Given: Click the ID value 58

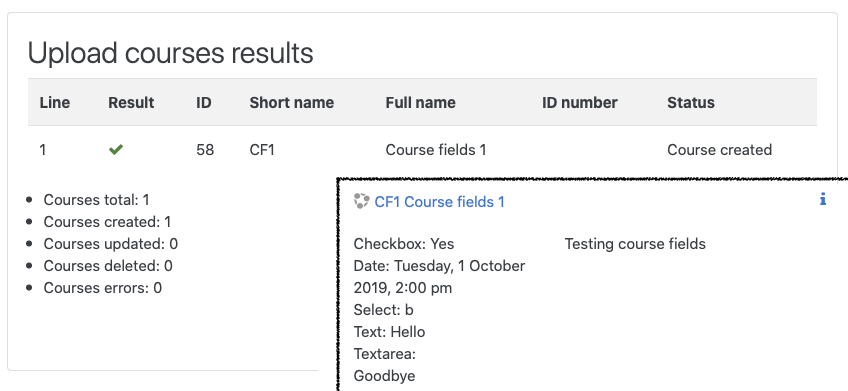Looking at the screenshot, I should coord(205,150).
